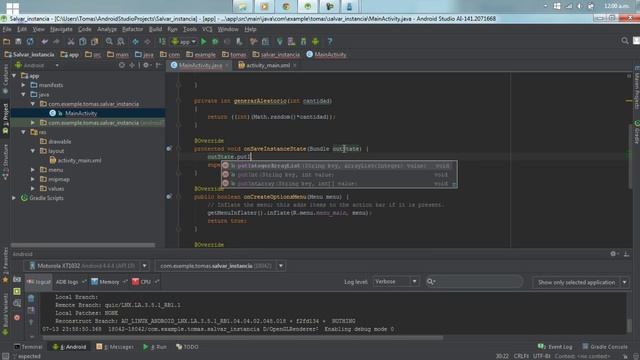This screenshot has width=640, height=360.
Task: Open the Build menu
Action: tap(155, 29)
